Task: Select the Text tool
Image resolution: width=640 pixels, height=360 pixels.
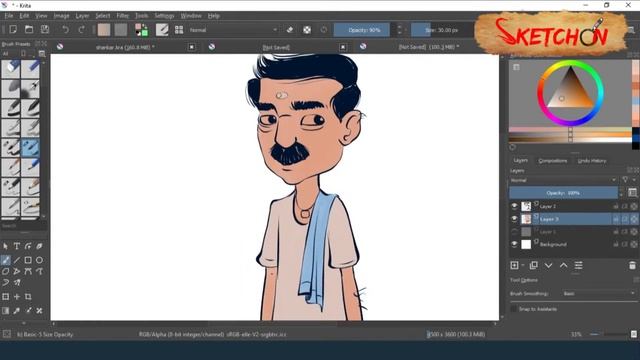Action: coord(17,246)
